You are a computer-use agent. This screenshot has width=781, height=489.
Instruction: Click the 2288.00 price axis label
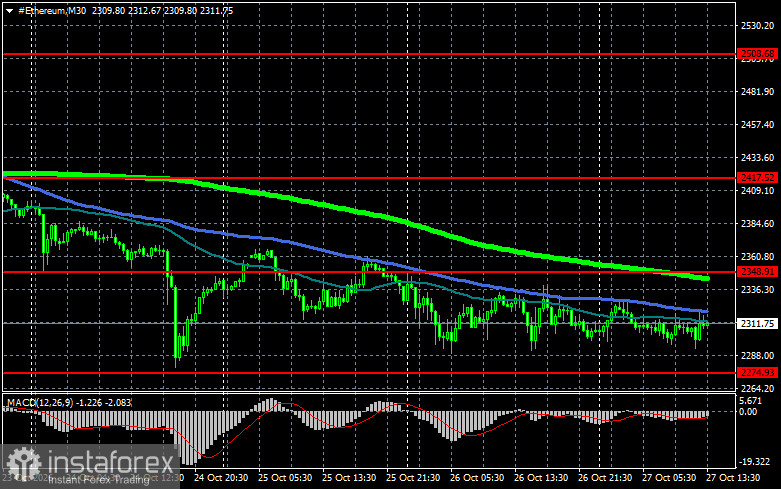click(x=758, y=356)
